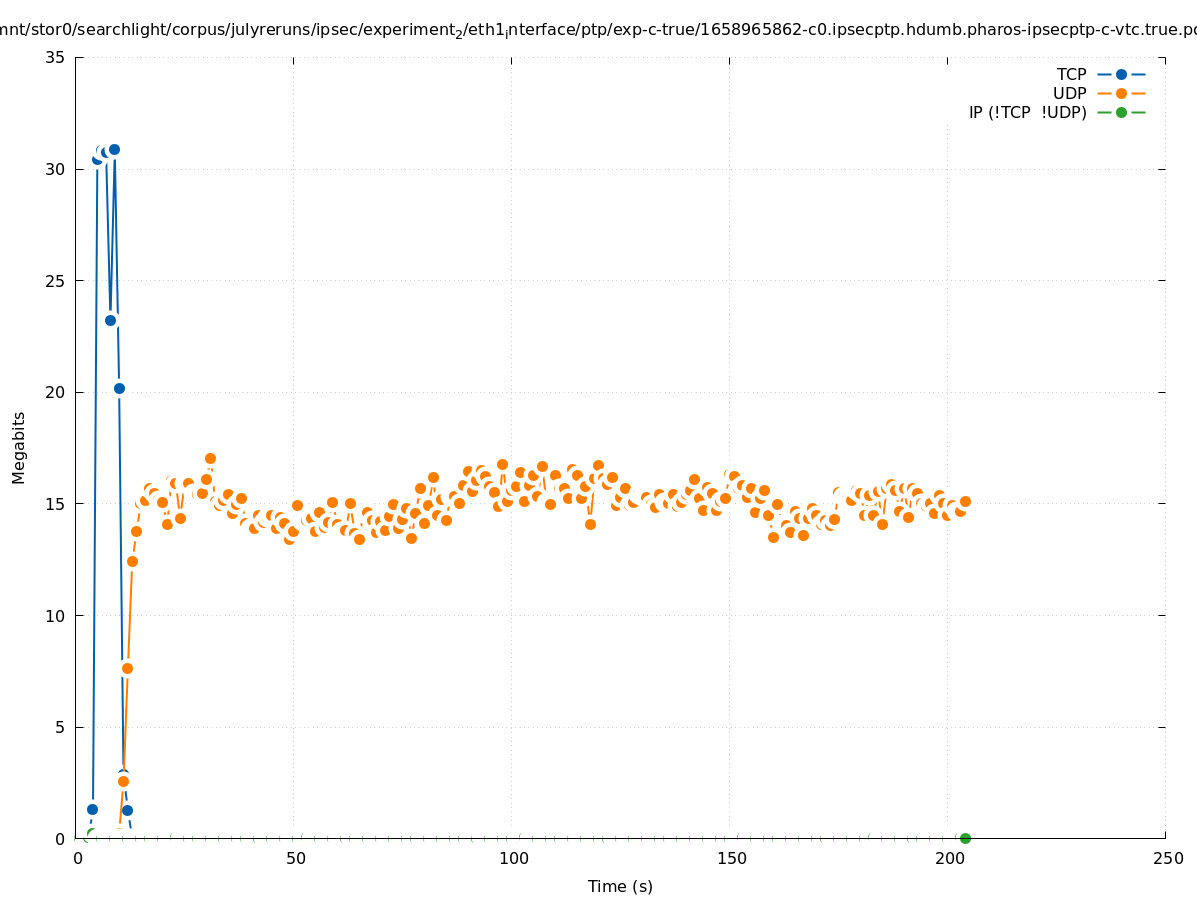
Task: Click the first TCP point near 1 Megabit
Action: (x=92, y=809)
